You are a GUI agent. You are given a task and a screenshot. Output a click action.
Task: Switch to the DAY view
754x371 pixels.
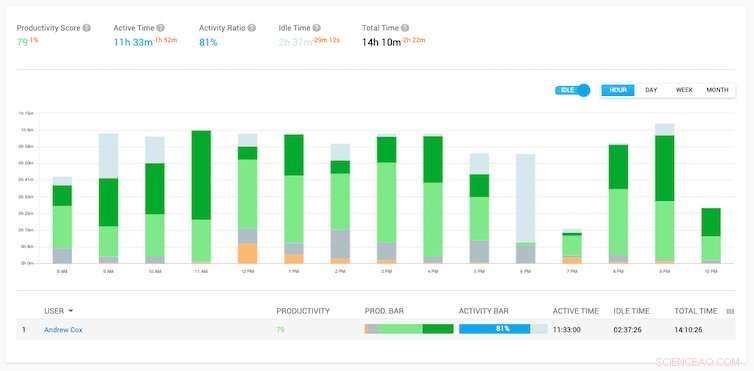point(651,90)
